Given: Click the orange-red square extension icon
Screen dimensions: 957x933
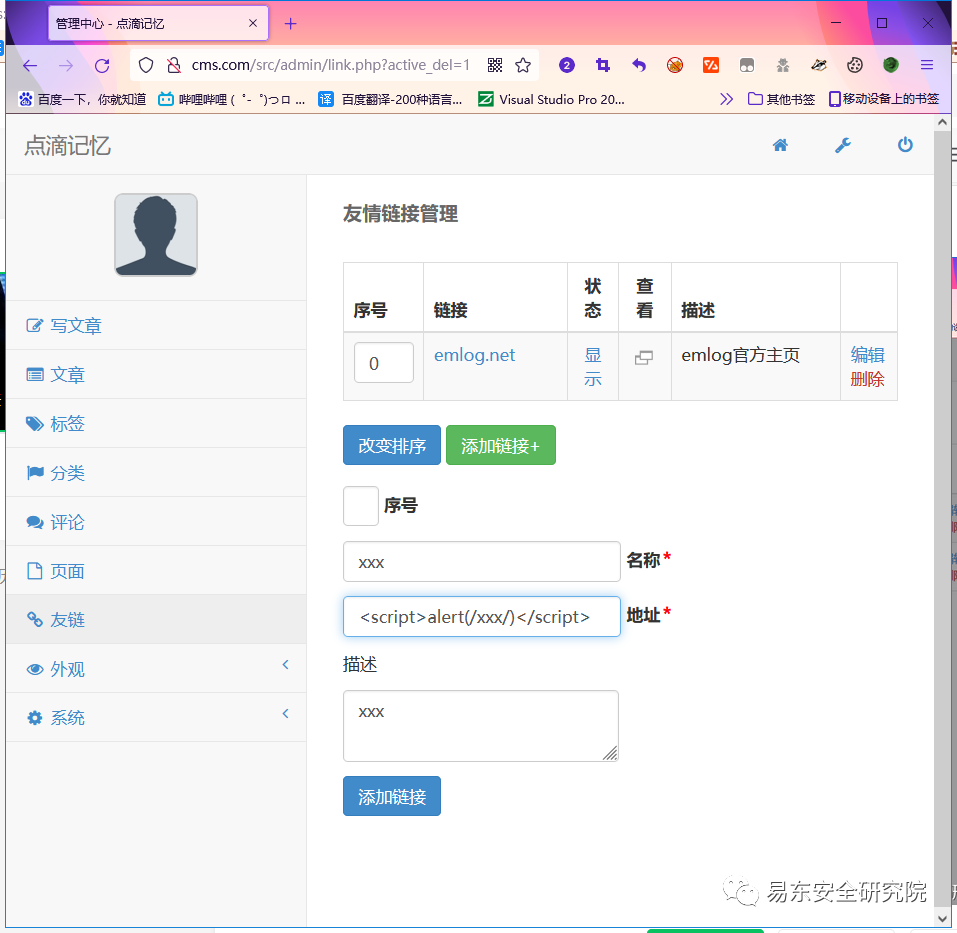Looking at the screenshot, I should 710,65.
